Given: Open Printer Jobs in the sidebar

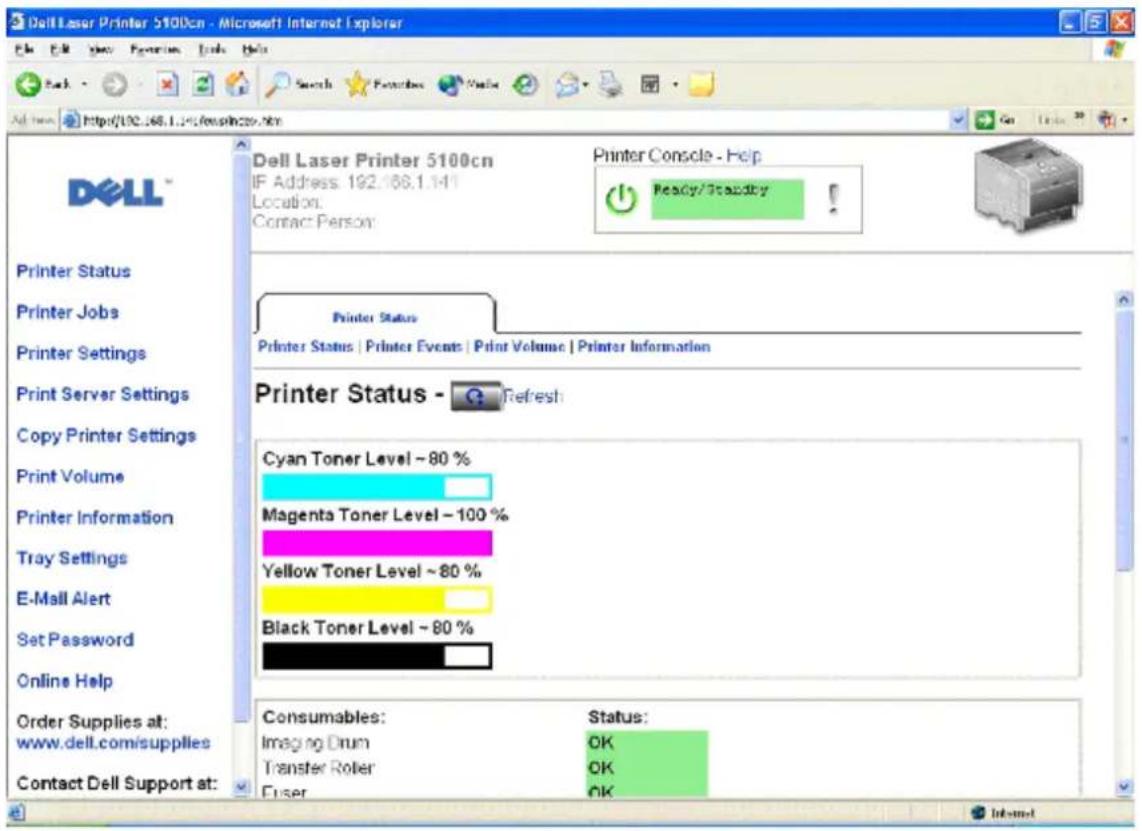Looking at the screenshot, I should coord(67,312).
